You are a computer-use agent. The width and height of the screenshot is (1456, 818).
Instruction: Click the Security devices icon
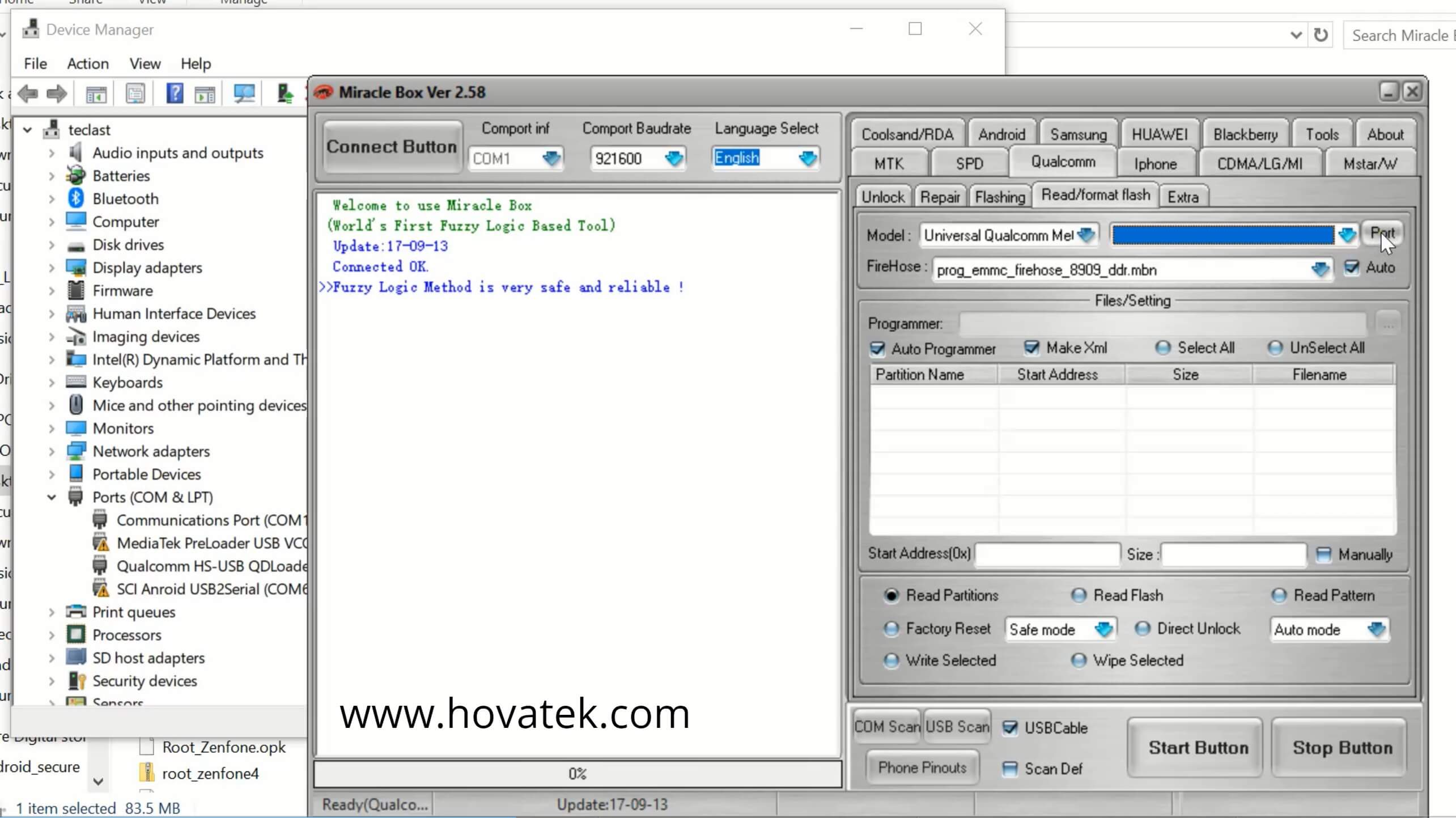[x=77, y=680]
